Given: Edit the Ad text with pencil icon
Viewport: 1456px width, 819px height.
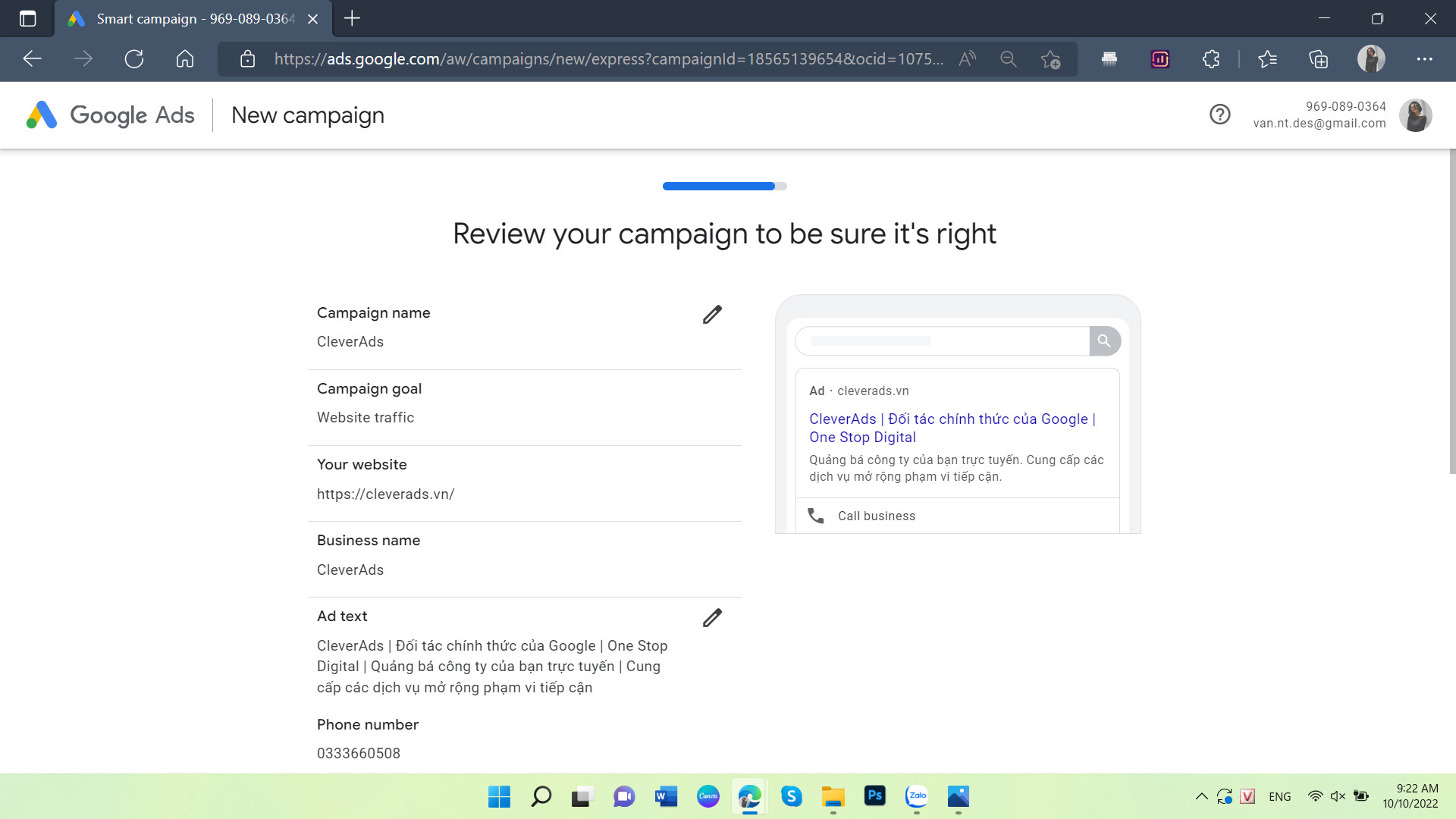Looking at the screenshot, I should 712,618.
